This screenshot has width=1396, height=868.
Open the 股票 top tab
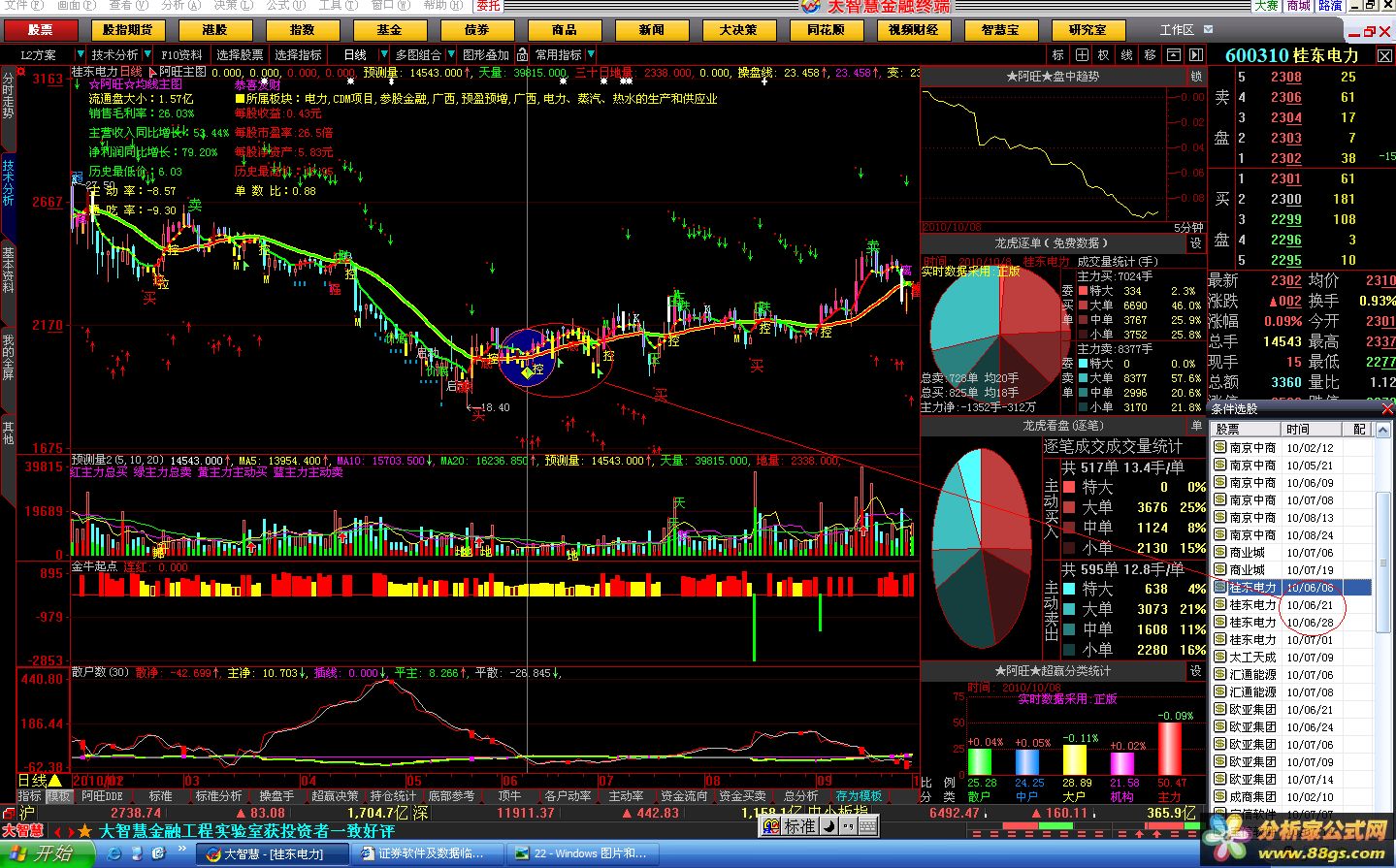pos(40,30)
